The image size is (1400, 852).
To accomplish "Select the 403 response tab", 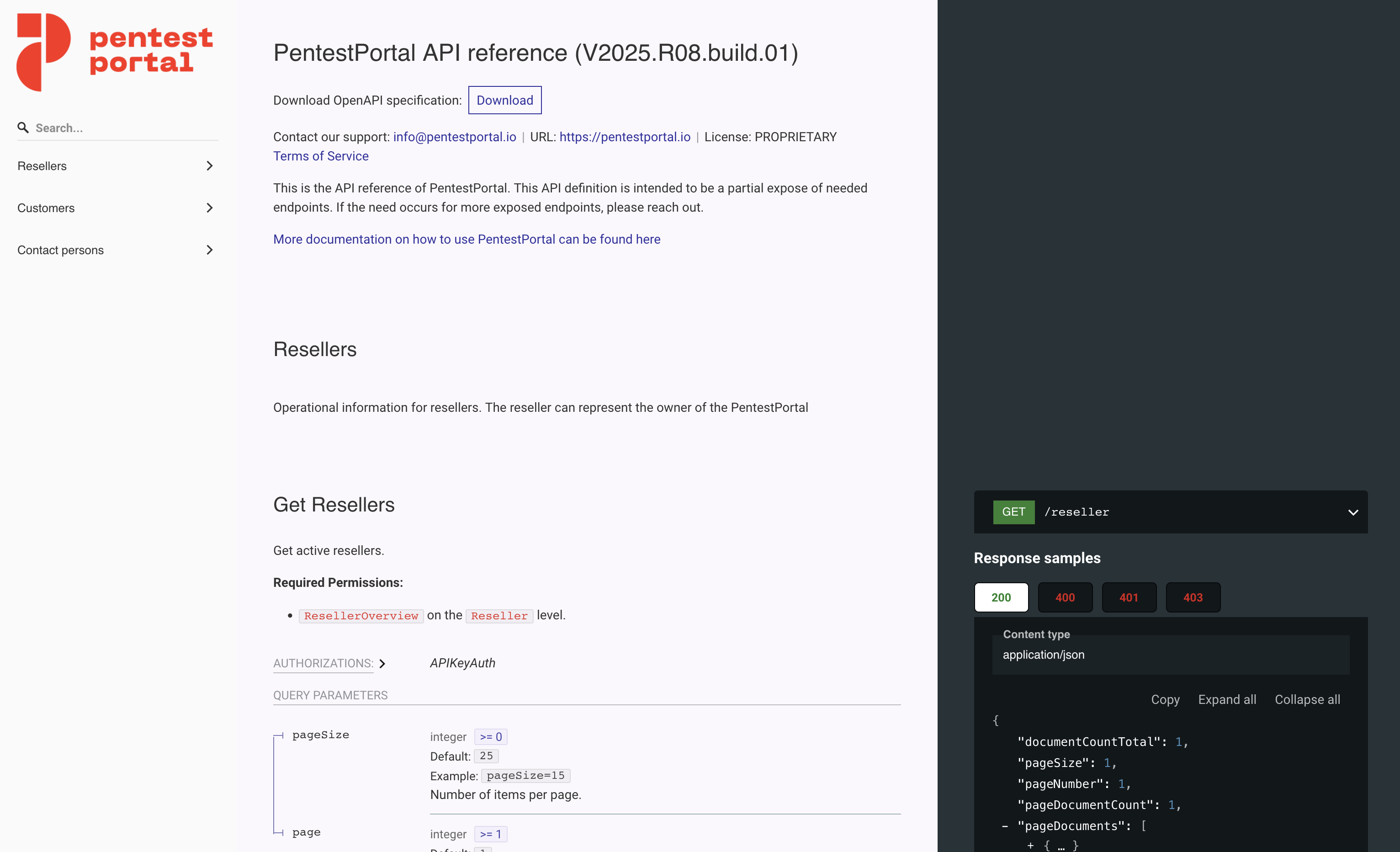I will point(1193,597).
